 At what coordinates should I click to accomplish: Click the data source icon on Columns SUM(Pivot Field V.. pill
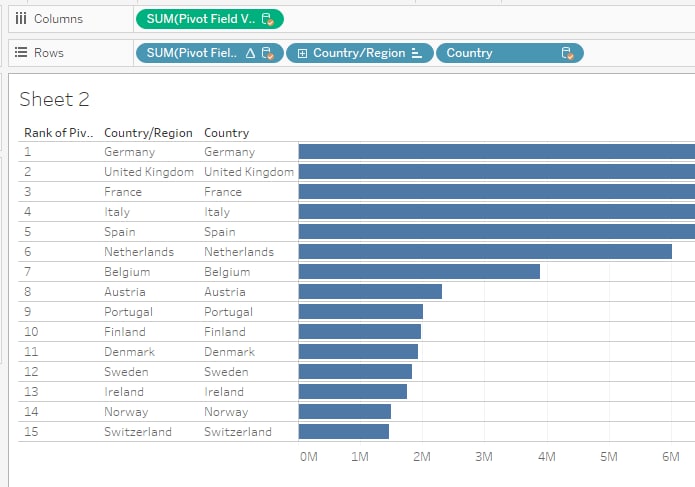267,19
